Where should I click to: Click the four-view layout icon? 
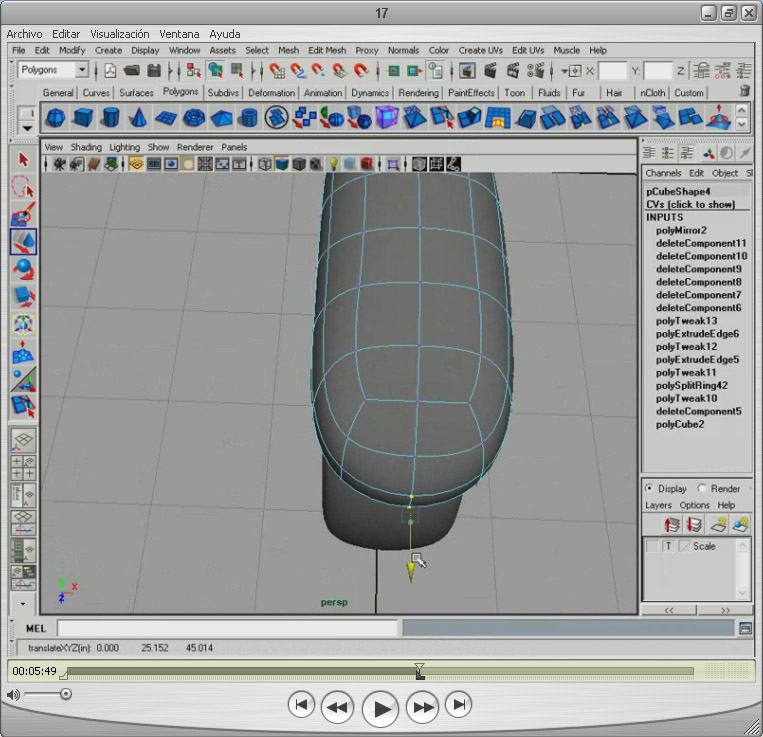point(23,467)
